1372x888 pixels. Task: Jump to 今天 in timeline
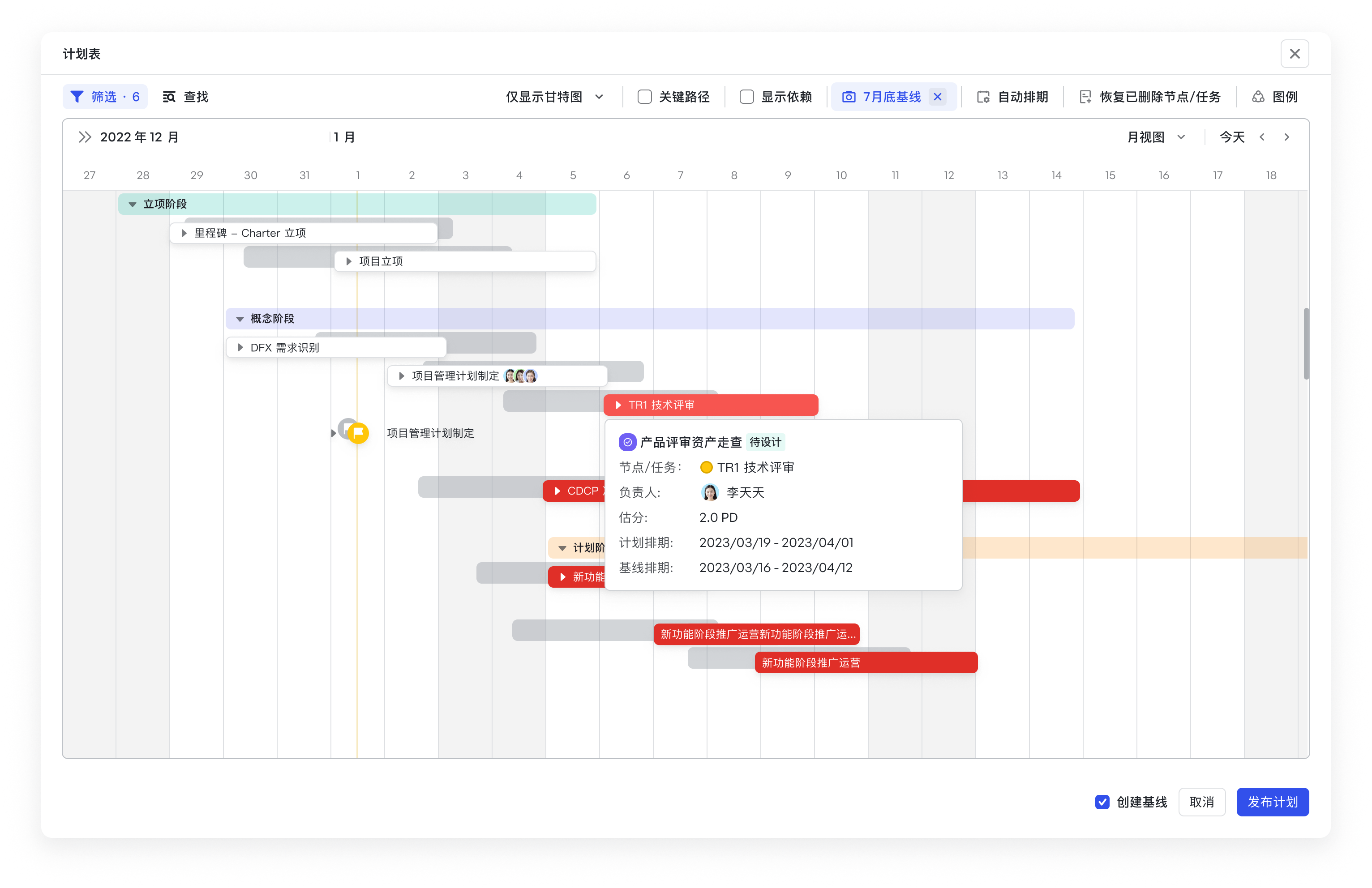pyautogui.click(x=1232, y=137)
